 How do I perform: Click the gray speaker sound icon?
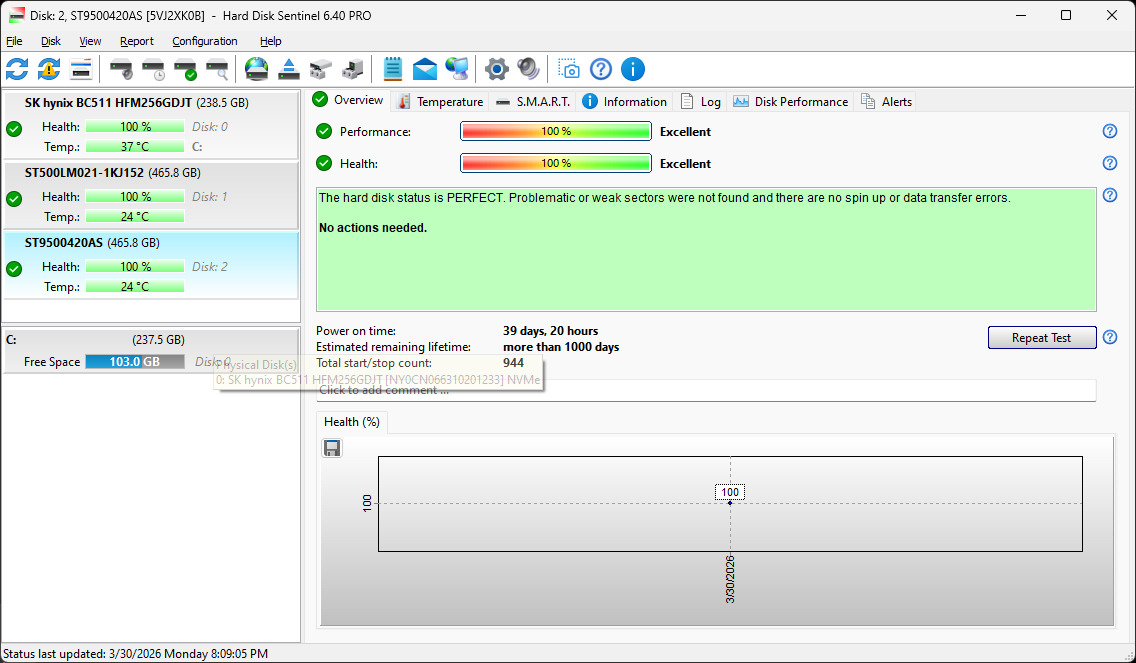pos(528,70)
